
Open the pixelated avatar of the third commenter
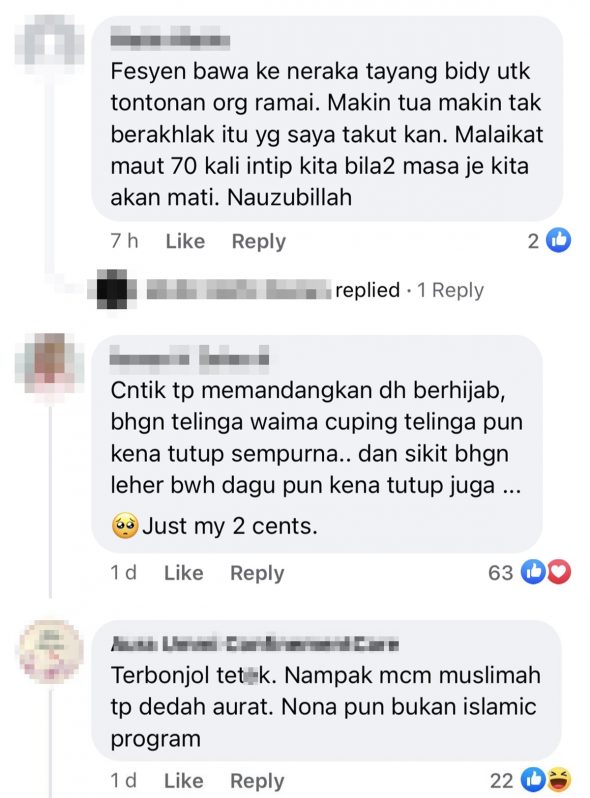tap(50, 651)
